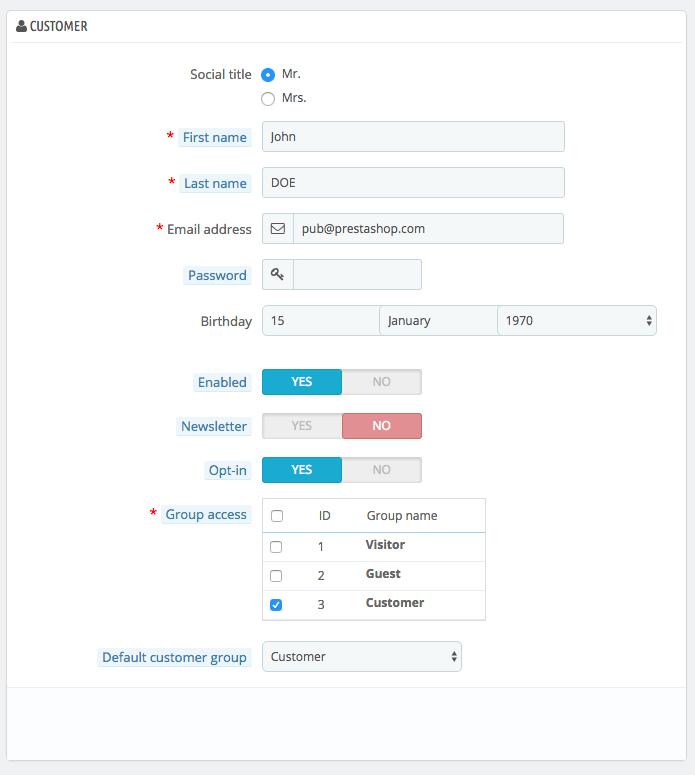Set Enabled toggle to NO
Viewport: 695px width, 775px height.
[382, 382]
